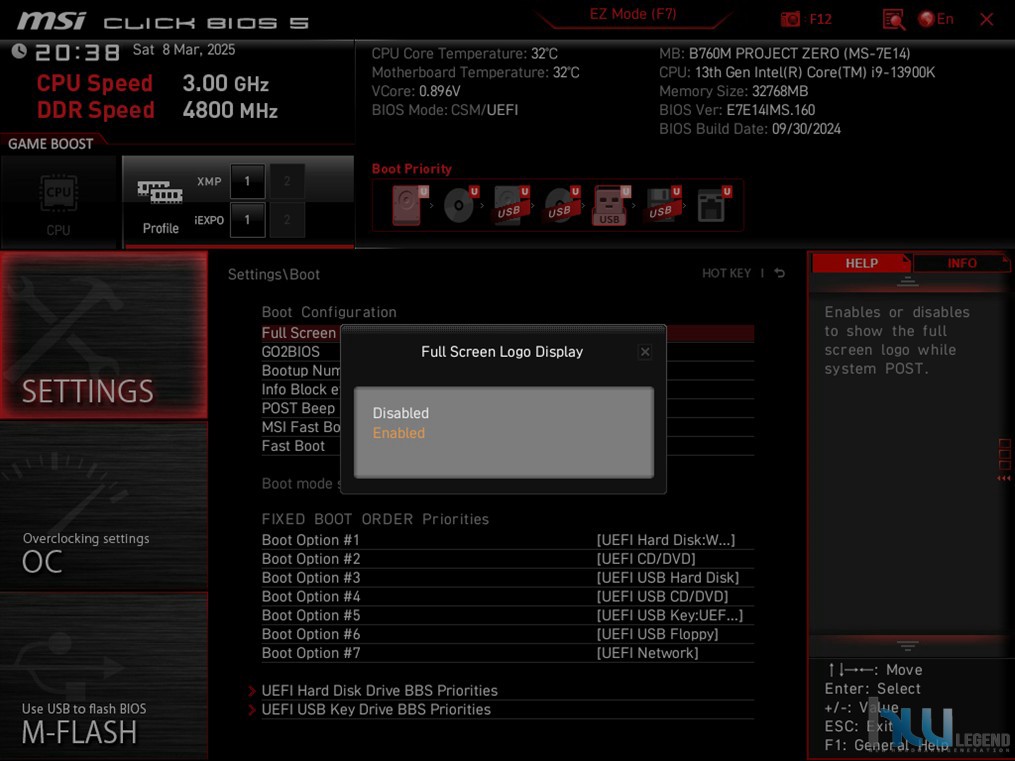This screenshot has width=1015, height=761.
Task: Enable iEXPO profile 1
Action: (x=247, y=220)
